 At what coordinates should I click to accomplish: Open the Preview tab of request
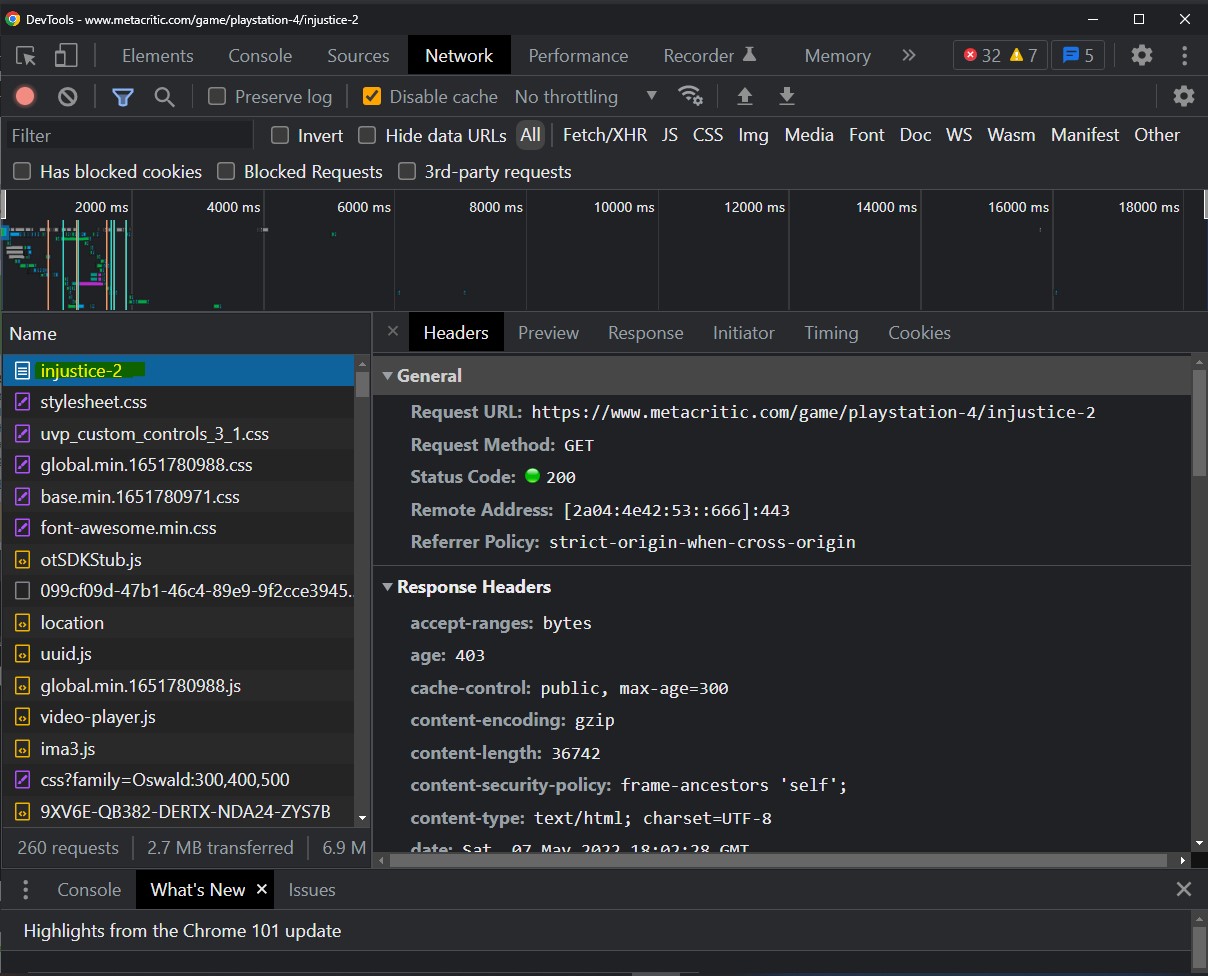[x=548, y=333]
